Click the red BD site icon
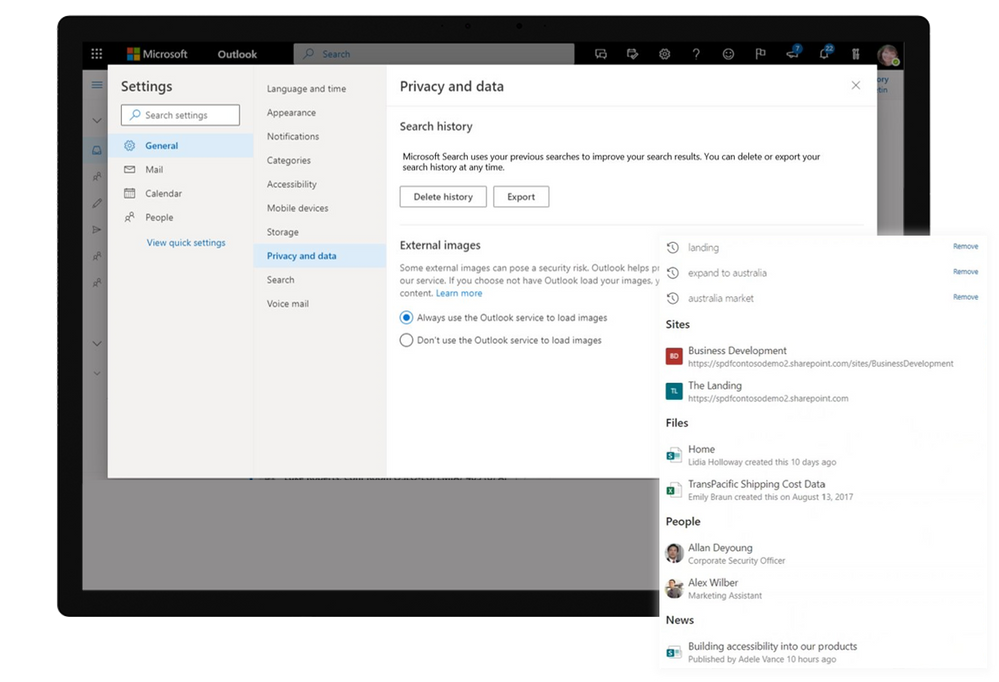The height and width of the screenshot is (682, 999). 674,356
